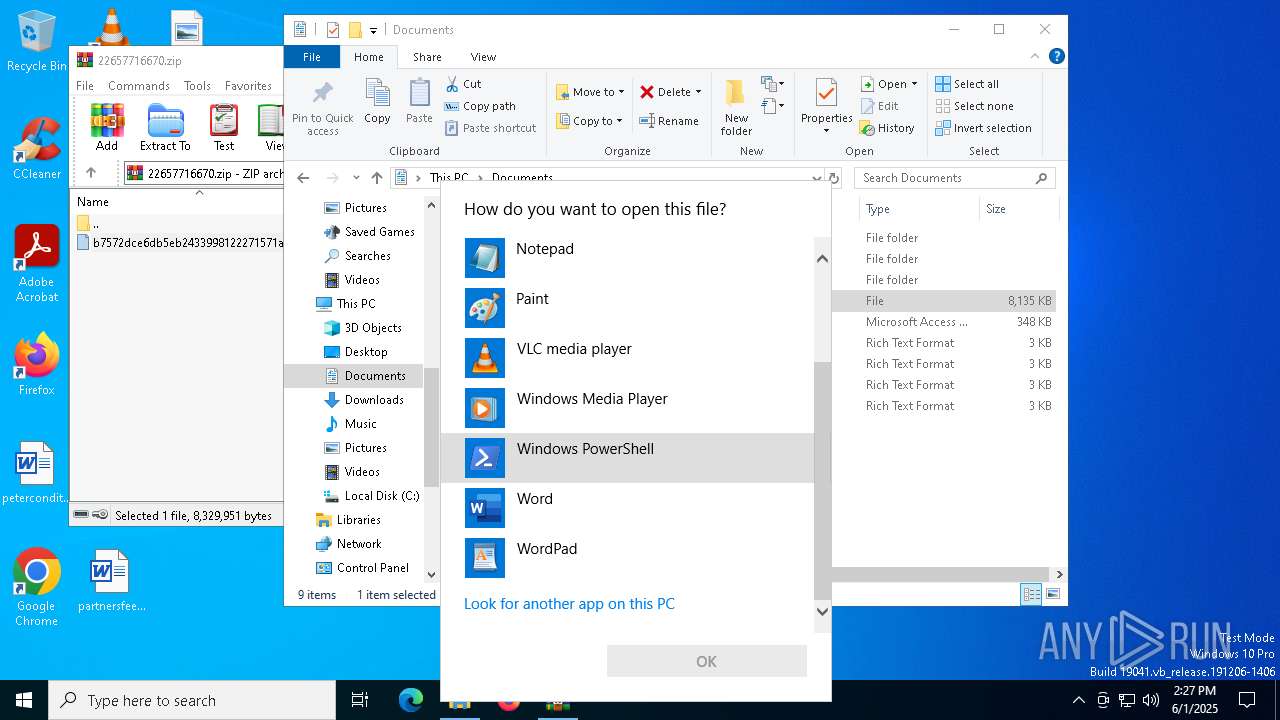Collapse the Explorer ribbon with chevron
This screenshot has height=720, width=1280.
tap(1035, 57)
